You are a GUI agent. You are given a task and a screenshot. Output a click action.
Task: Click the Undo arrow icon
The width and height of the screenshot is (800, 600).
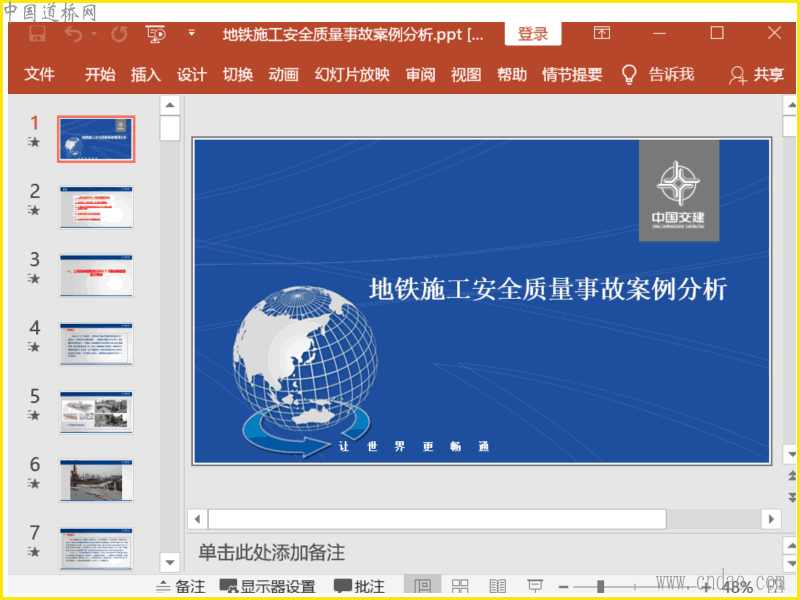[74, 34]
